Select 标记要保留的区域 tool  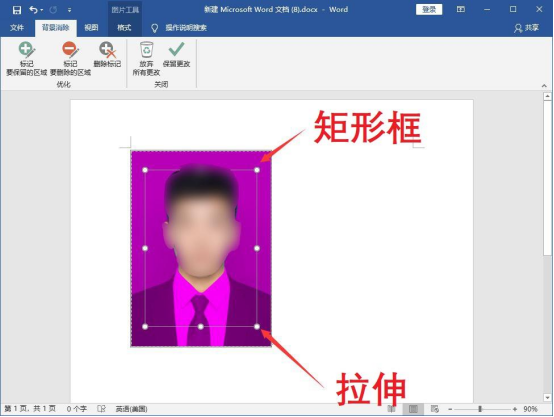(26, 58)
